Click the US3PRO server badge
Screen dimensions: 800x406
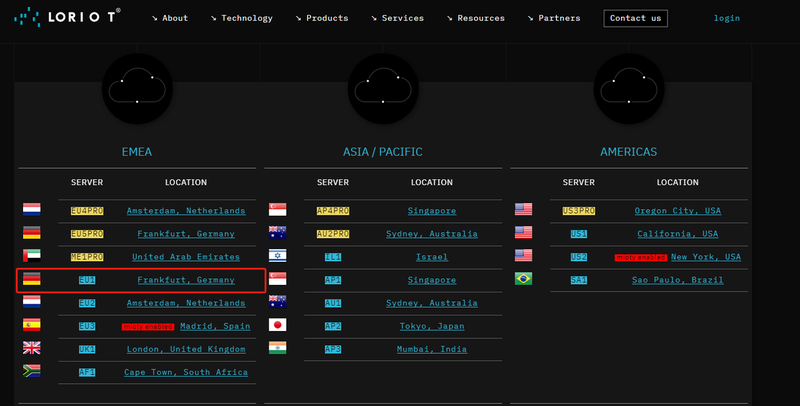tap(579, 210)
